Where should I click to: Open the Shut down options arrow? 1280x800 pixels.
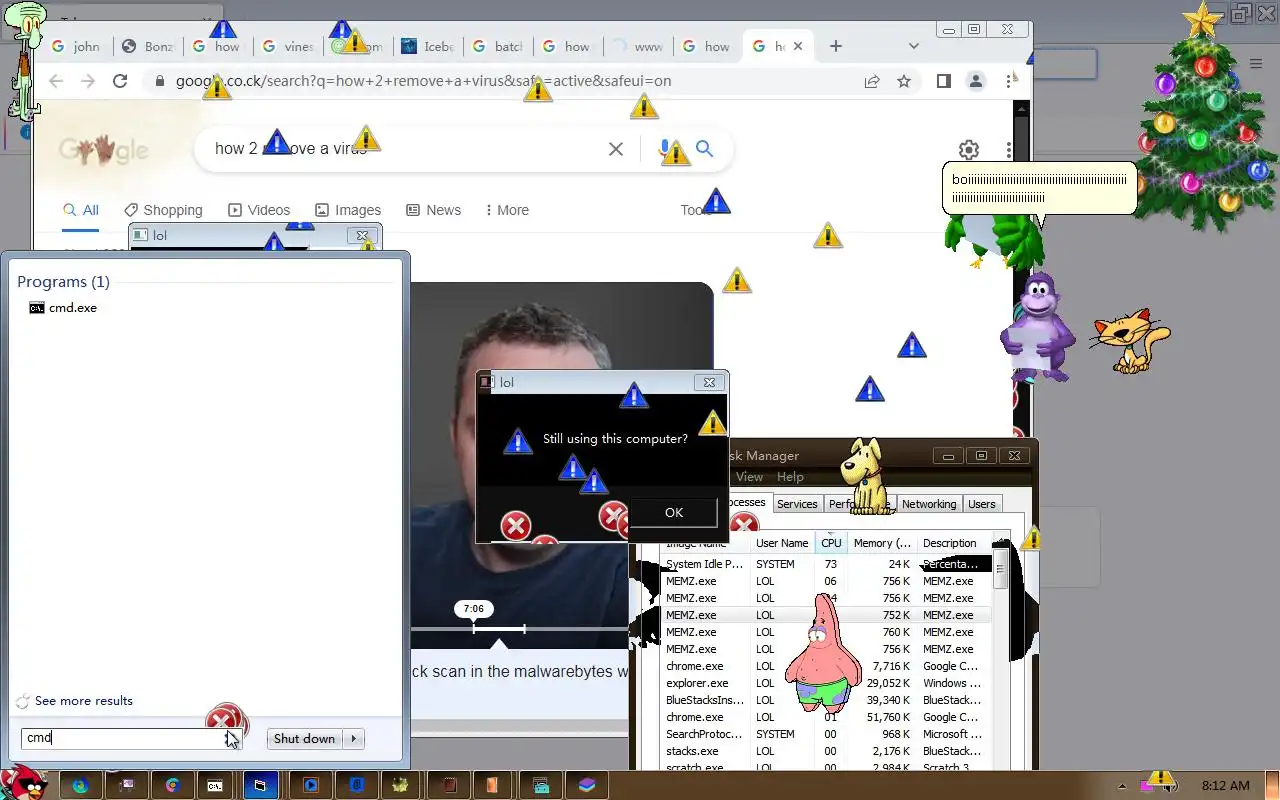click(x=353, y=739)
